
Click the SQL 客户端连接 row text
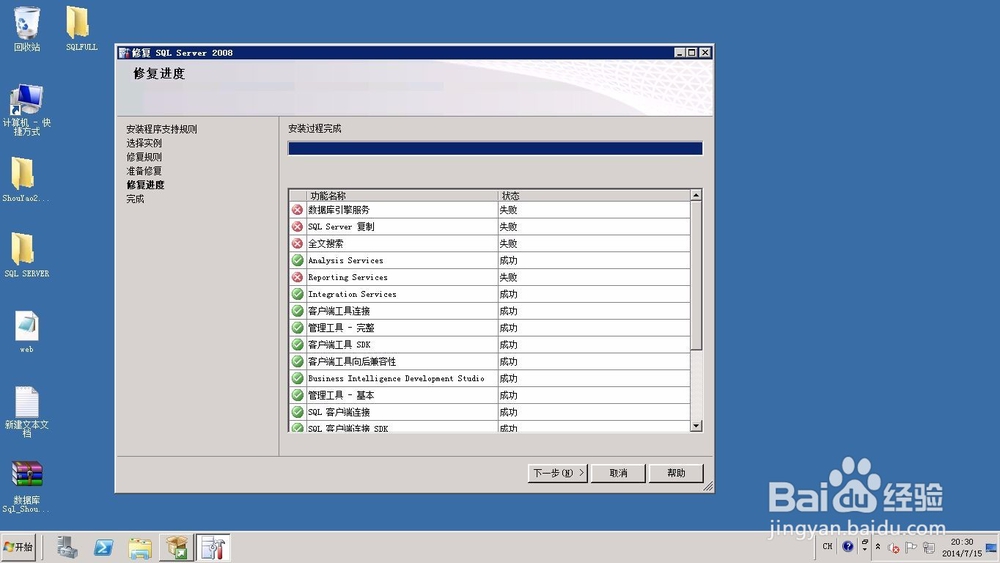pos(339,412)
